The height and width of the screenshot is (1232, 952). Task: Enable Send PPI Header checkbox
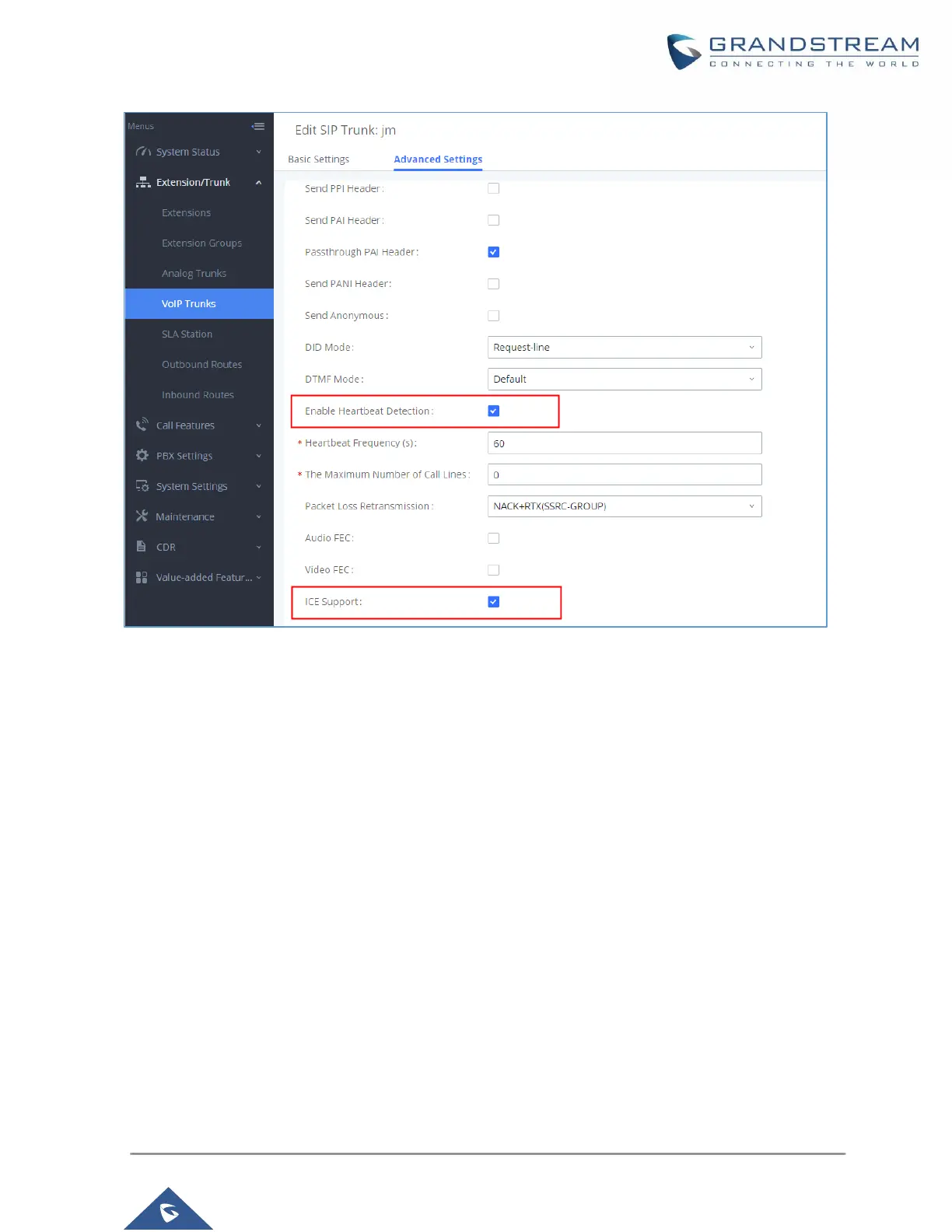click(493, 188)
